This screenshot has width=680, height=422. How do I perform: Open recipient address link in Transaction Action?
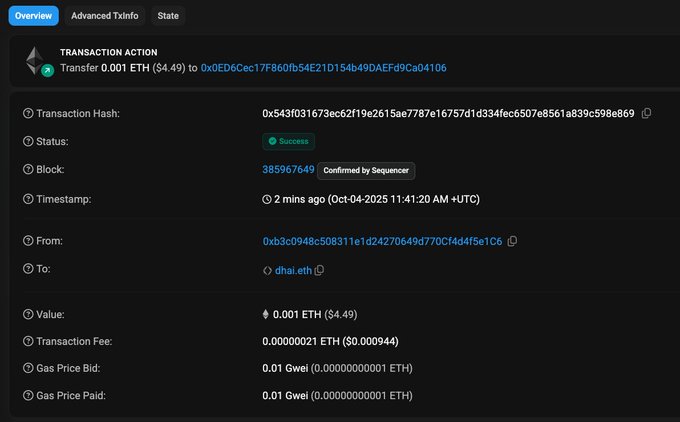tap(323, 68)
